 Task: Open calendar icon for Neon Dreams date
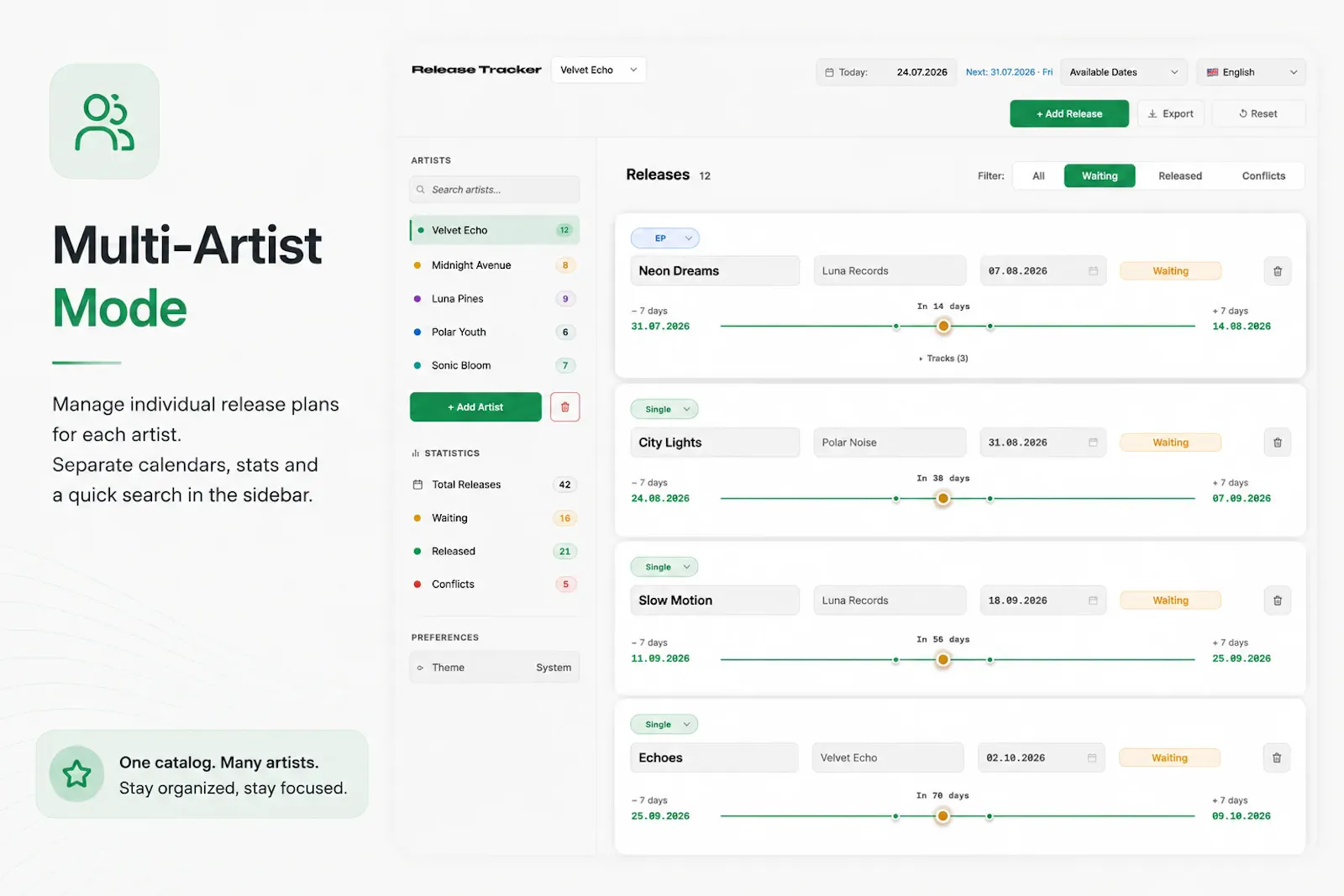click(1093, 271)
